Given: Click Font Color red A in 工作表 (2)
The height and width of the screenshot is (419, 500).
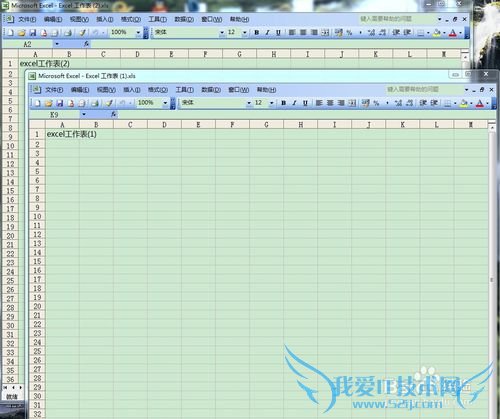Looking at the screenshot, I should (x=452, y=33).
